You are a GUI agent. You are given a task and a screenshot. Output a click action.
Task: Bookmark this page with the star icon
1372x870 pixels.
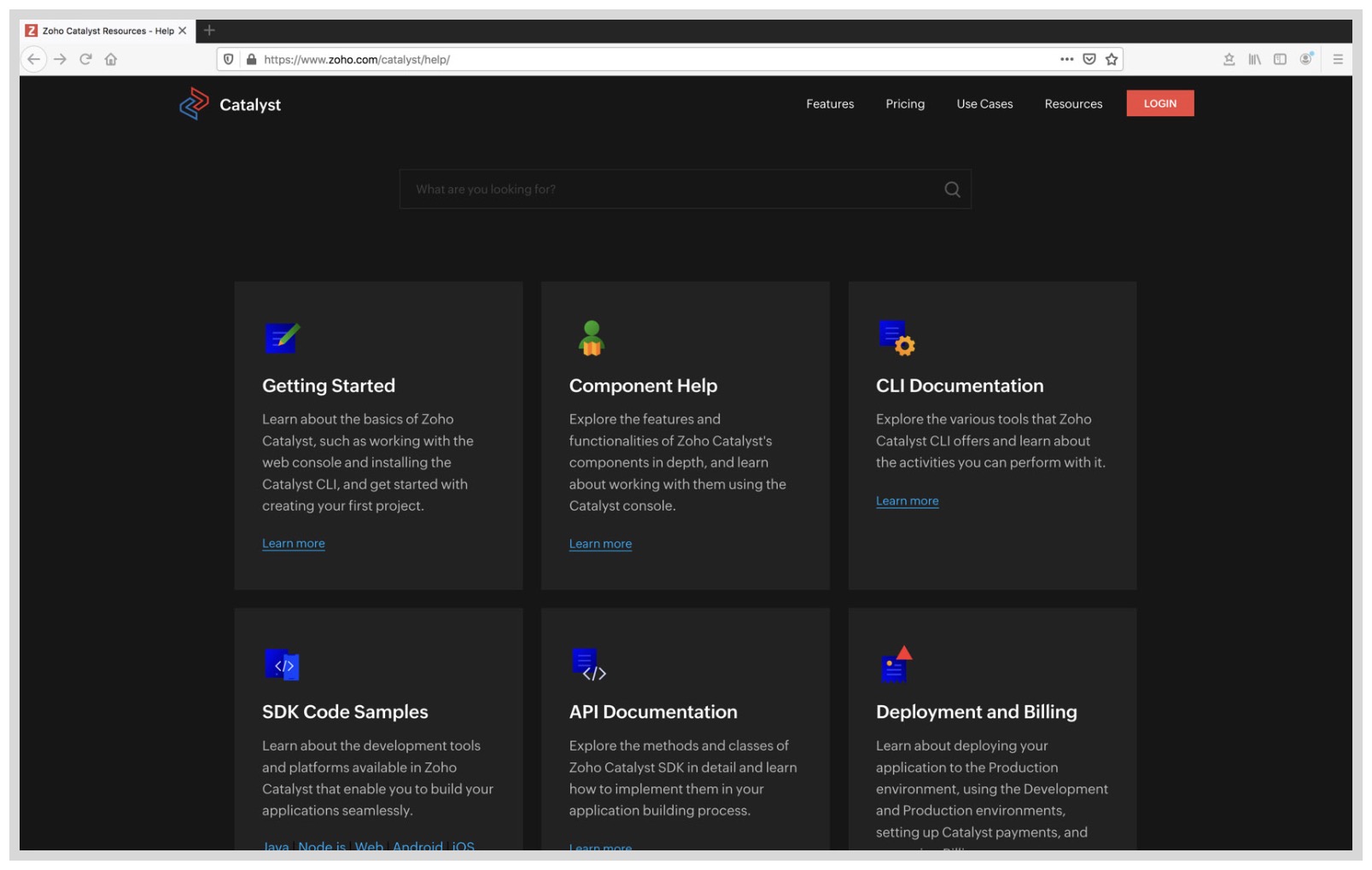click(1112, 60)
